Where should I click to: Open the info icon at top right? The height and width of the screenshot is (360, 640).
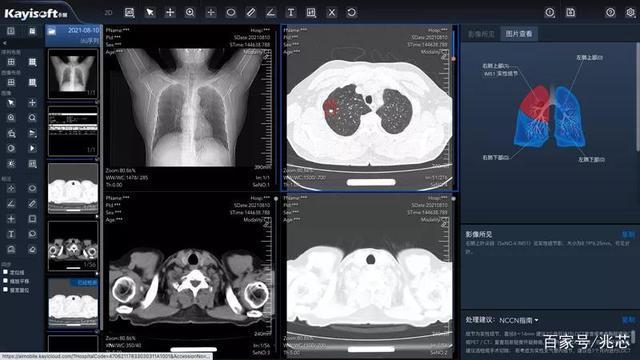click(x=550, y=13)
